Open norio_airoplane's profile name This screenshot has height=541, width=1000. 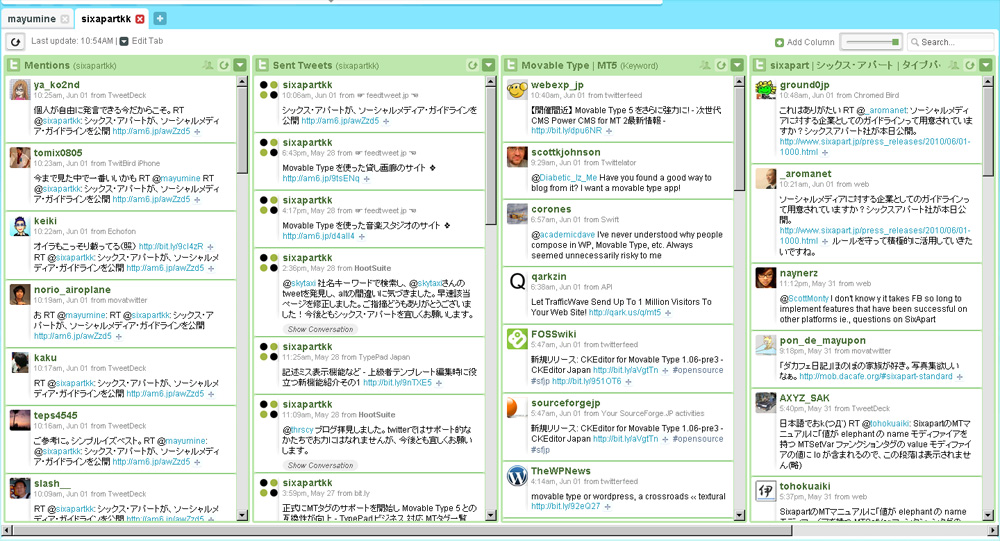tap(72, 290)
